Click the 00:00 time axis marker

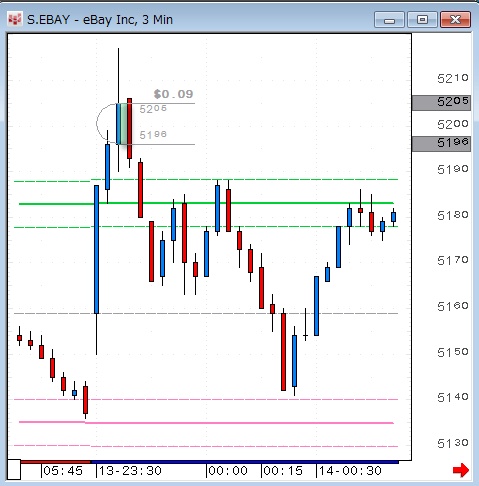click(228, 471)
